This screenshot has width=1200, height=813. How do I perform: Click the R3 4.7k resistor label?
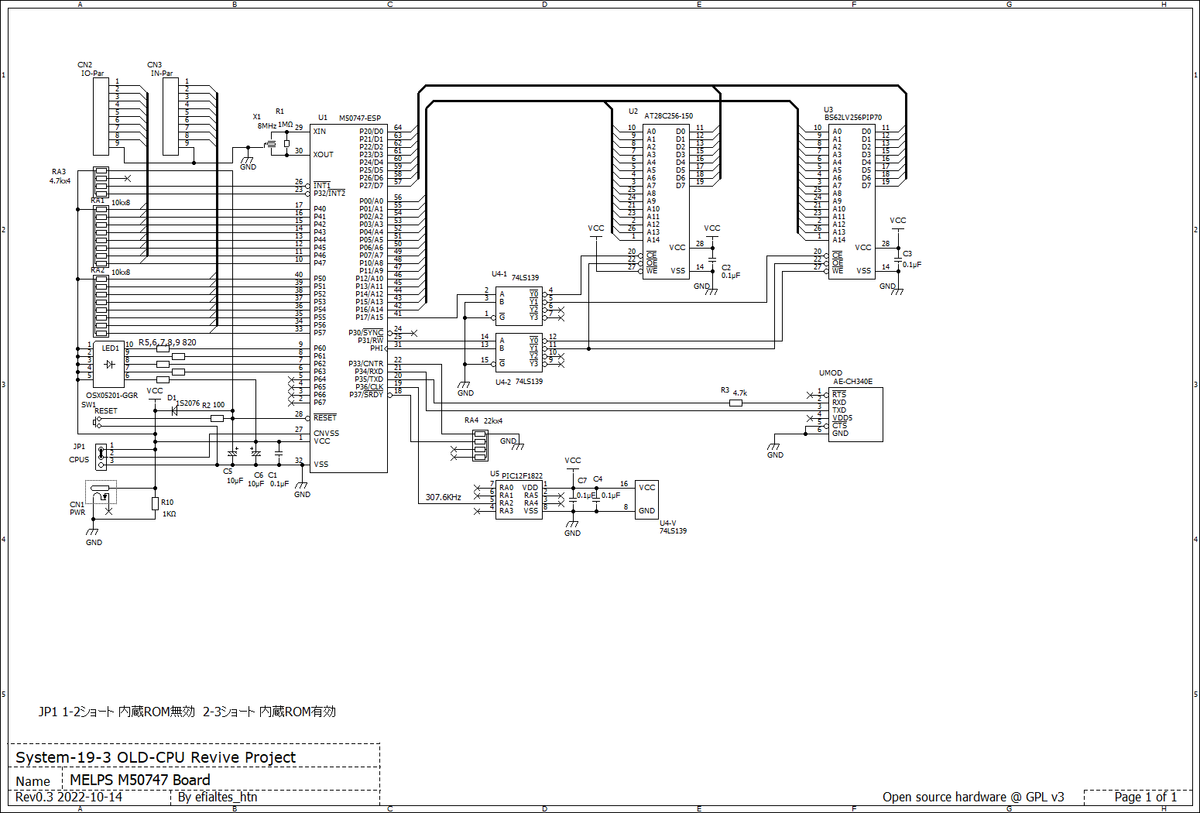click(733, 392)
